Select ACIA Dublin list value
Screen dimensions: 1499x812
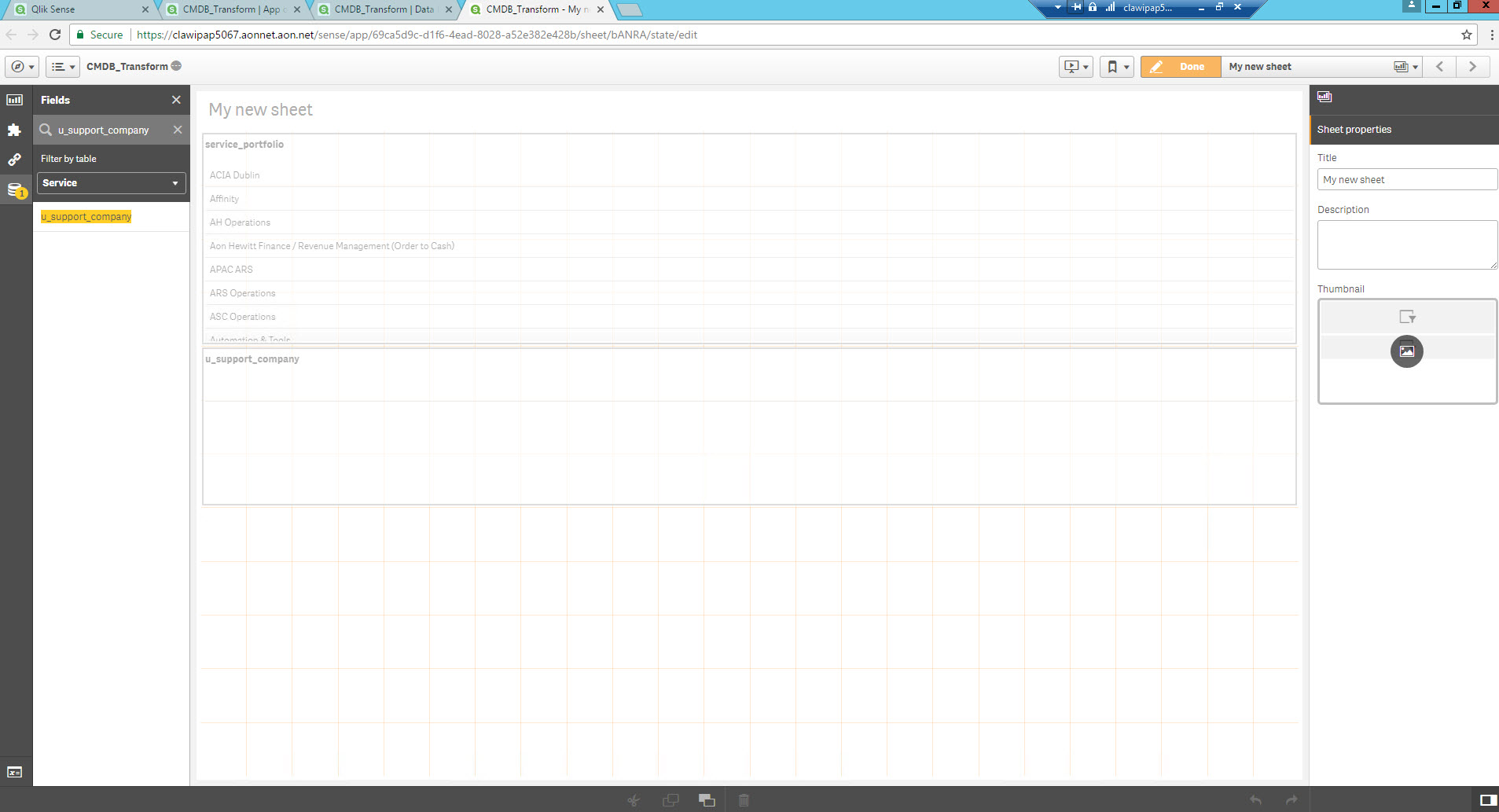pyautogui.click(x=748, y=175)
